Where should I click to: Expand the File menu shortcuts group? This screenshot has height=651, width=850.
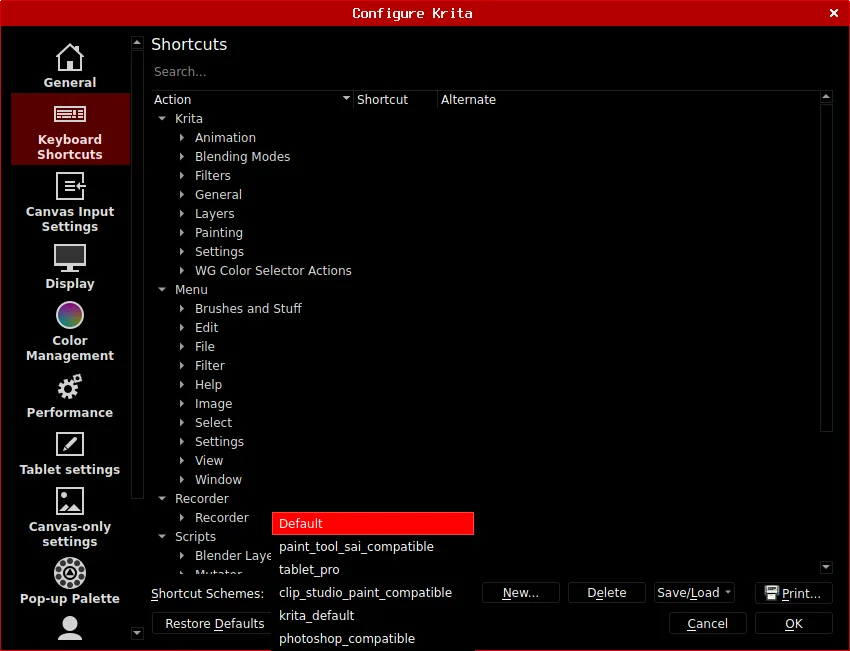tap(182, 346)
